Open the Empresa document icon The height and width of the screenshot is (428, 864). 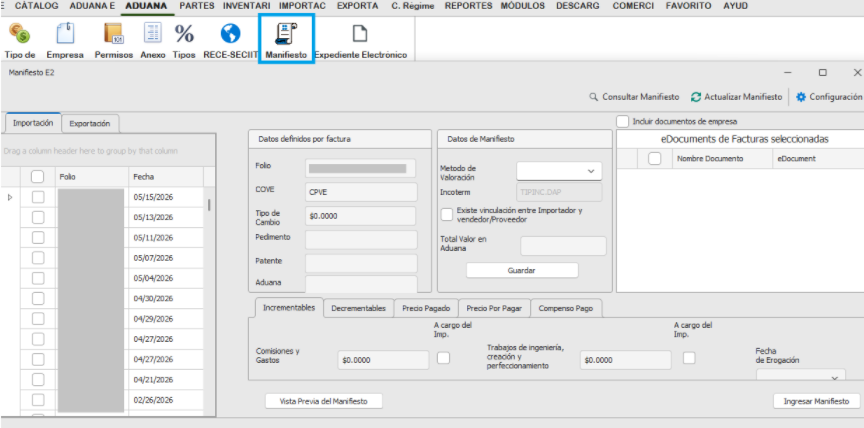(65, 34)
